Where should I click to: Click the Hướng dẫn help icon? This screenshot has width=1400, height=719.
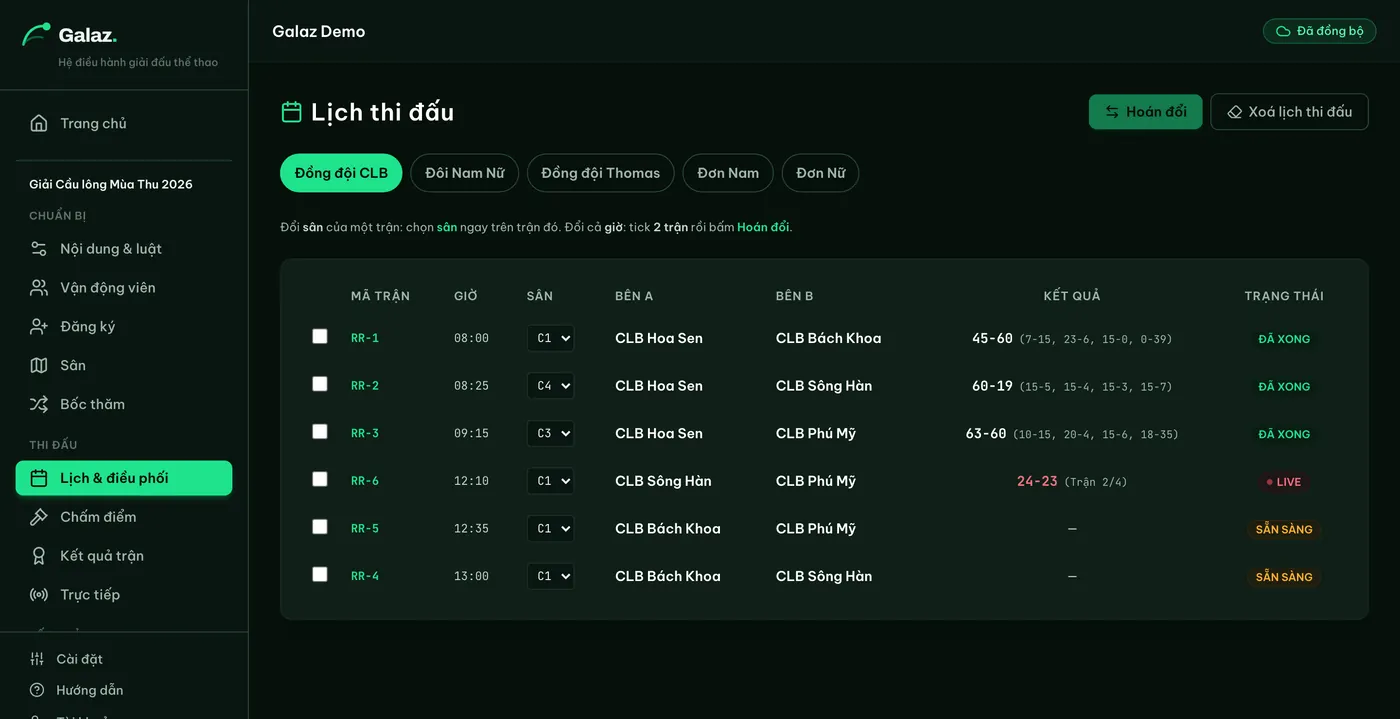coord(37,690)
